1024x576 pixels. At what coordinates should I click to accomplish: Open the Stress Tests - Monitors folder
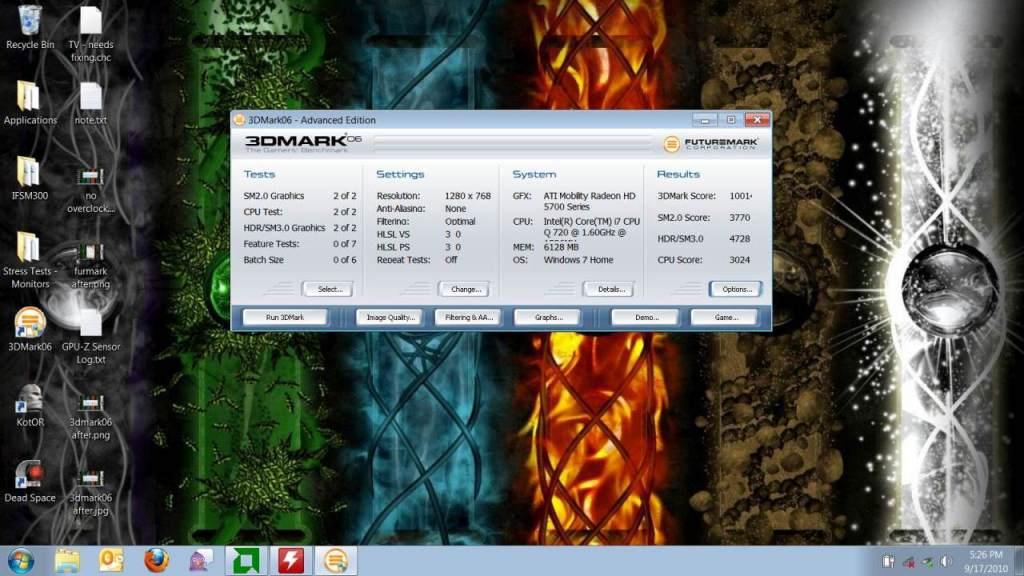30,260
